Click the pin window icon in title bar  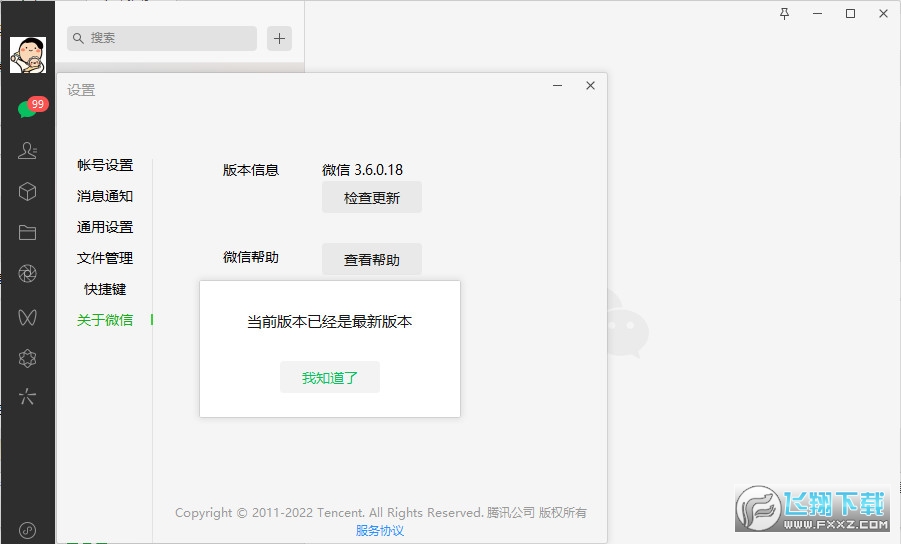784,14
